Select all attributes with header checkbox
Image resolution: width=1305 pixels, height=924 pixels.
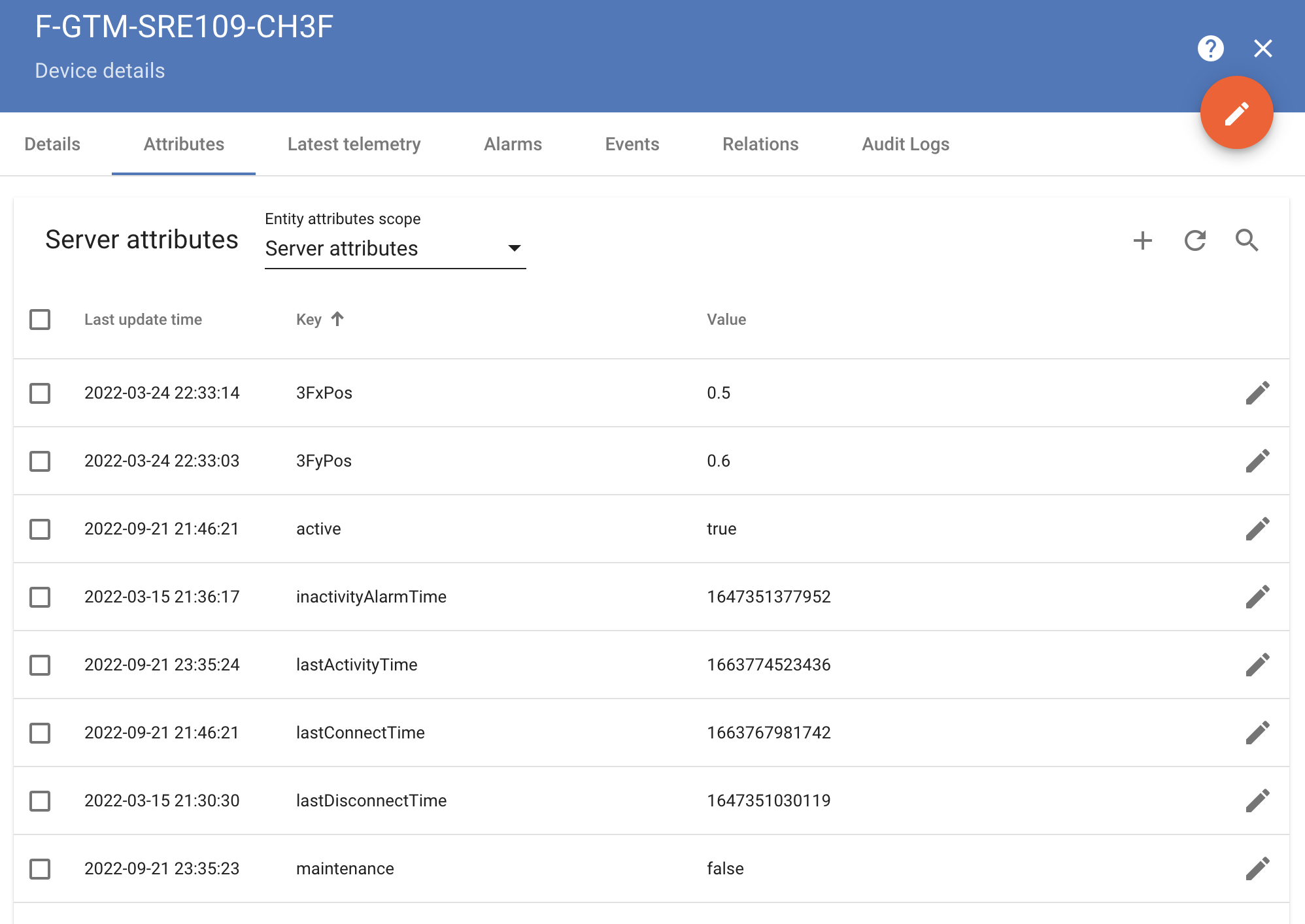[40, 320]
